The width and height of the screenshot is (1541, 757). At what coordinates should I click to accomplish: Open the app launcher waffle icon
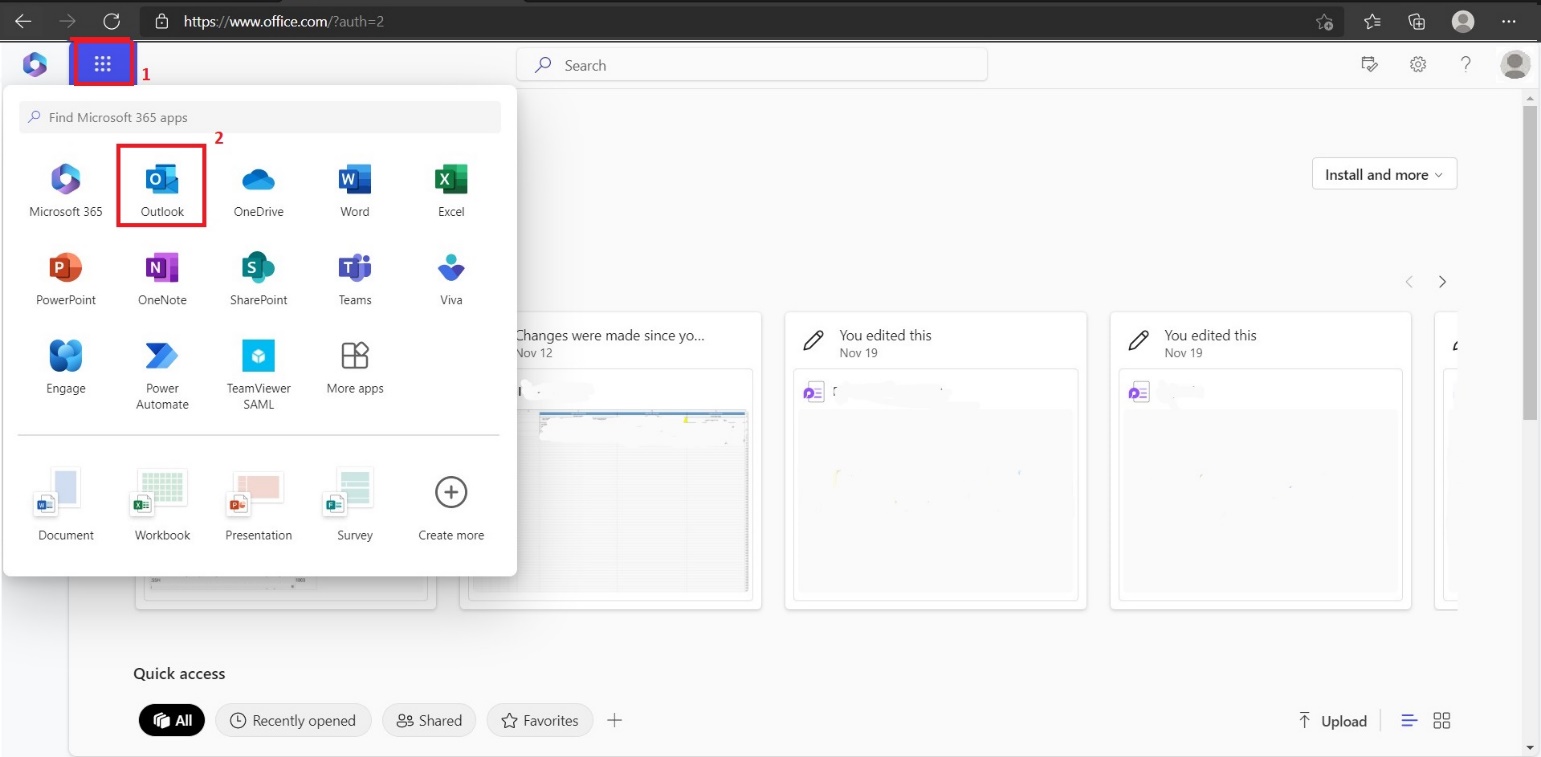click(102, 65)
